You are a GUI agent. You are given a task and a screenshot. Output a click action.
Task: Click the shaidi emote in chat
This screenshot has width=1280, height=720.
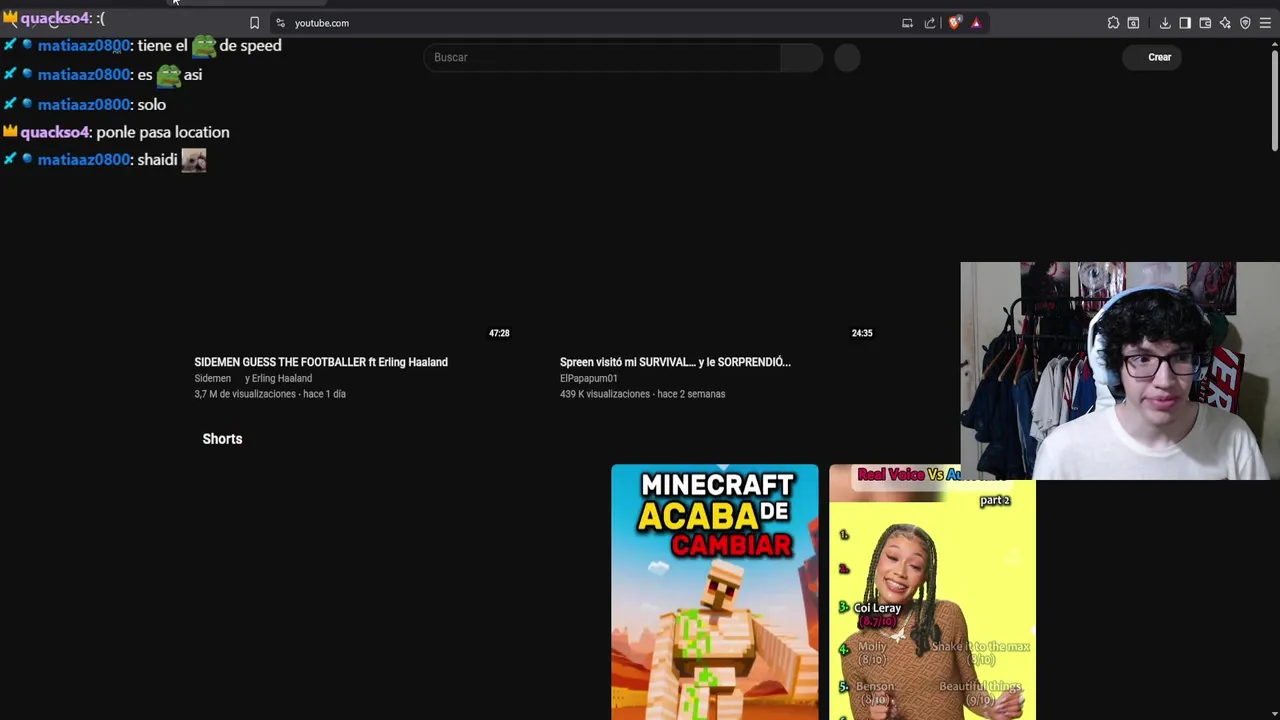click(x=193, y=160)
